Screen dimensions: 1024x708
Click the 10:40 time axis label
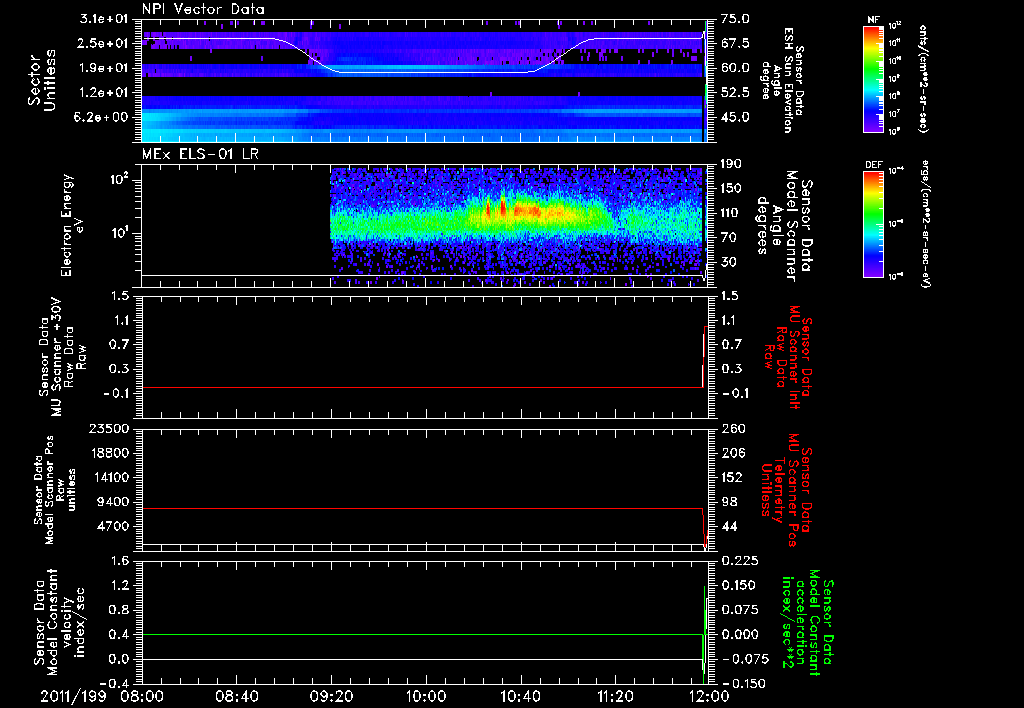coord(521,696)
